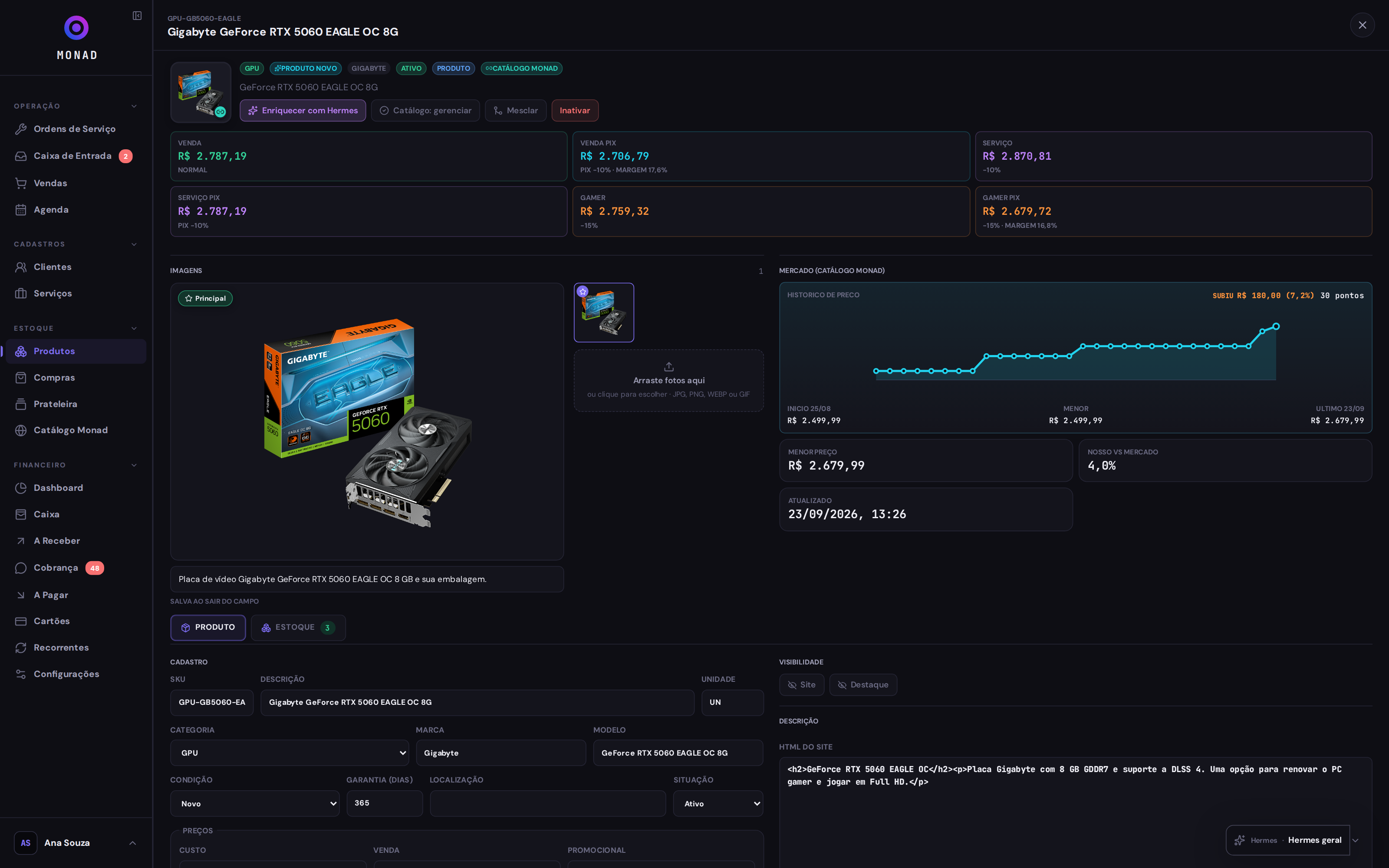Click the Garantia (dias) field
This screenshot has height=868, width=1389.
click(x=385, y=803)
